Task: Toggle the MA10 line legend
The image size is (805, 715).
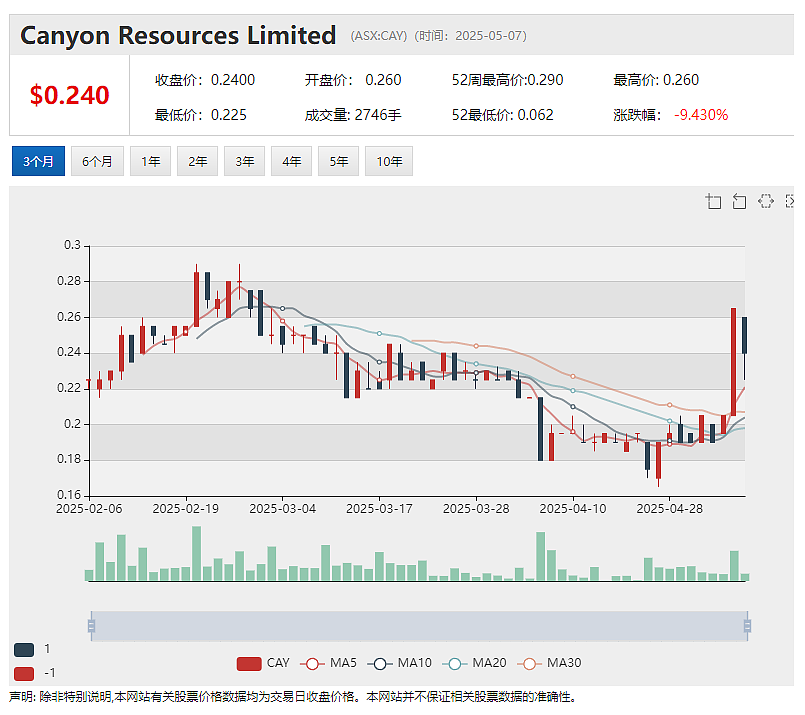Action: pos(399,663)
